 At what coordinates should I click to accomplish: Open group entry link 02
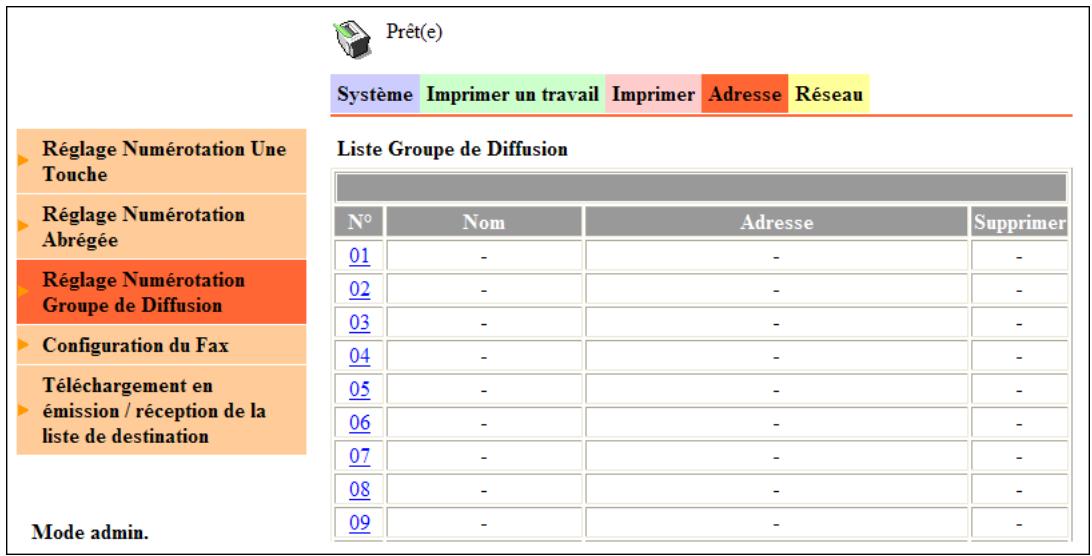tap(359, 289)
